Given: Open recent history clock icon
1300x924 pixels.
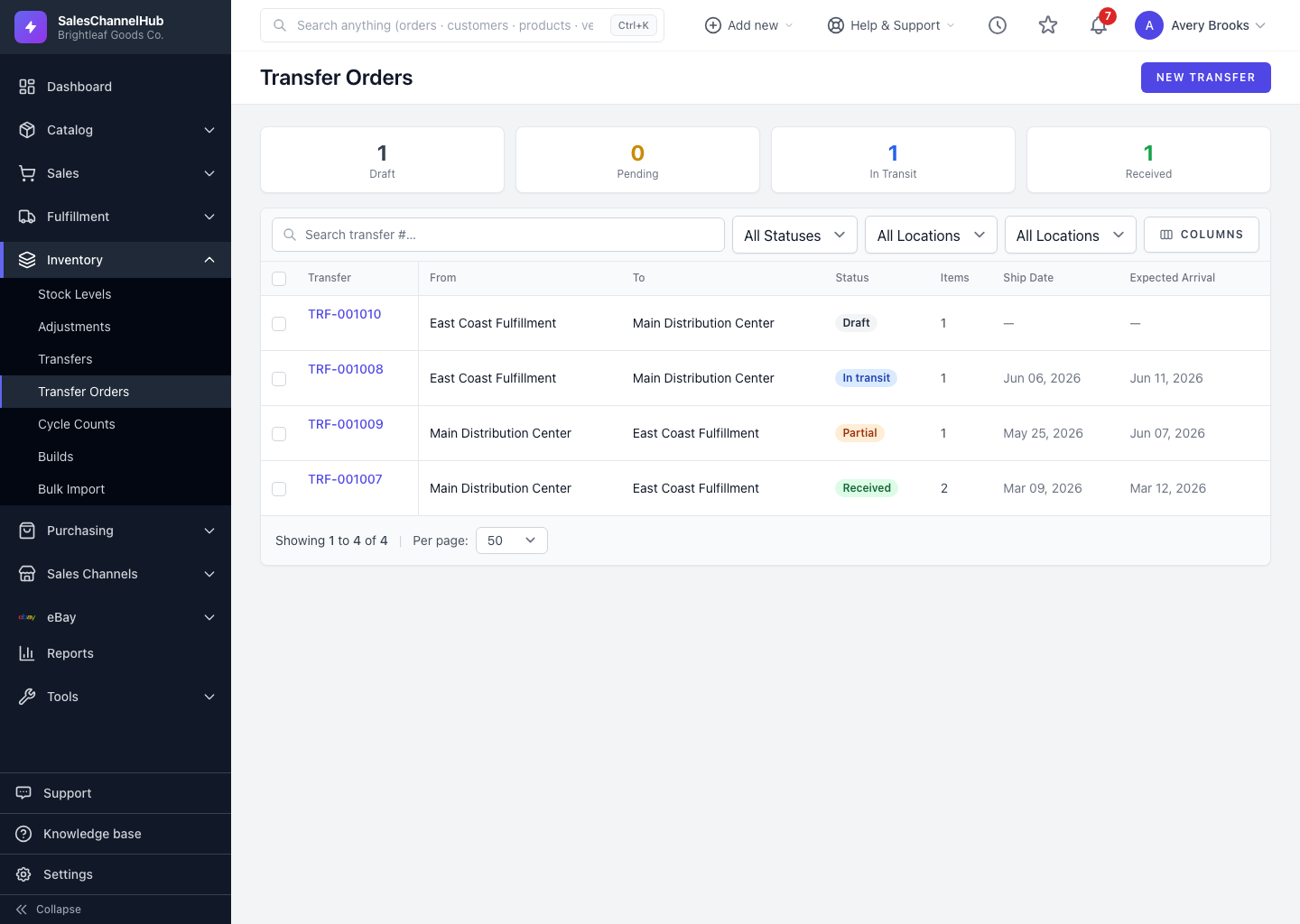Looking at the screenshot, I should click(x=998, y=25).
